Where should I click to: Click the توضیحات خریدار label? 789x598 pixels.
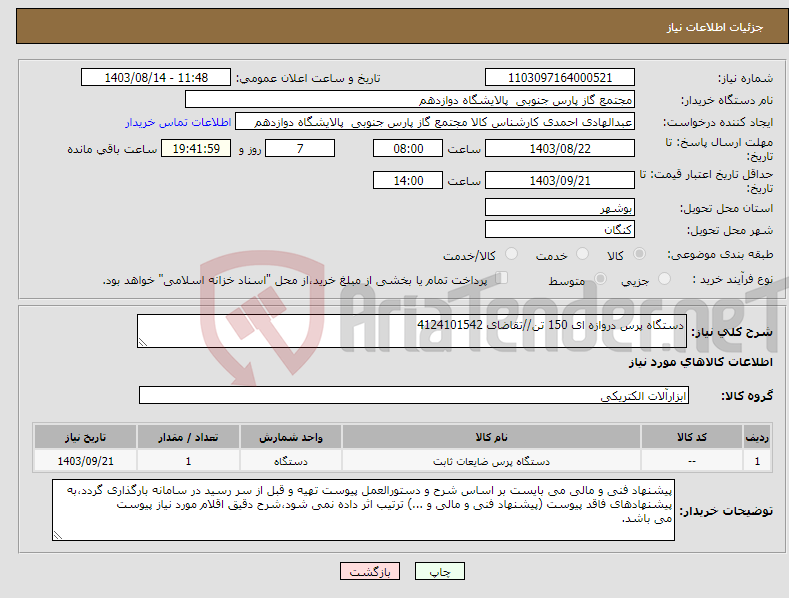[726, 511]
